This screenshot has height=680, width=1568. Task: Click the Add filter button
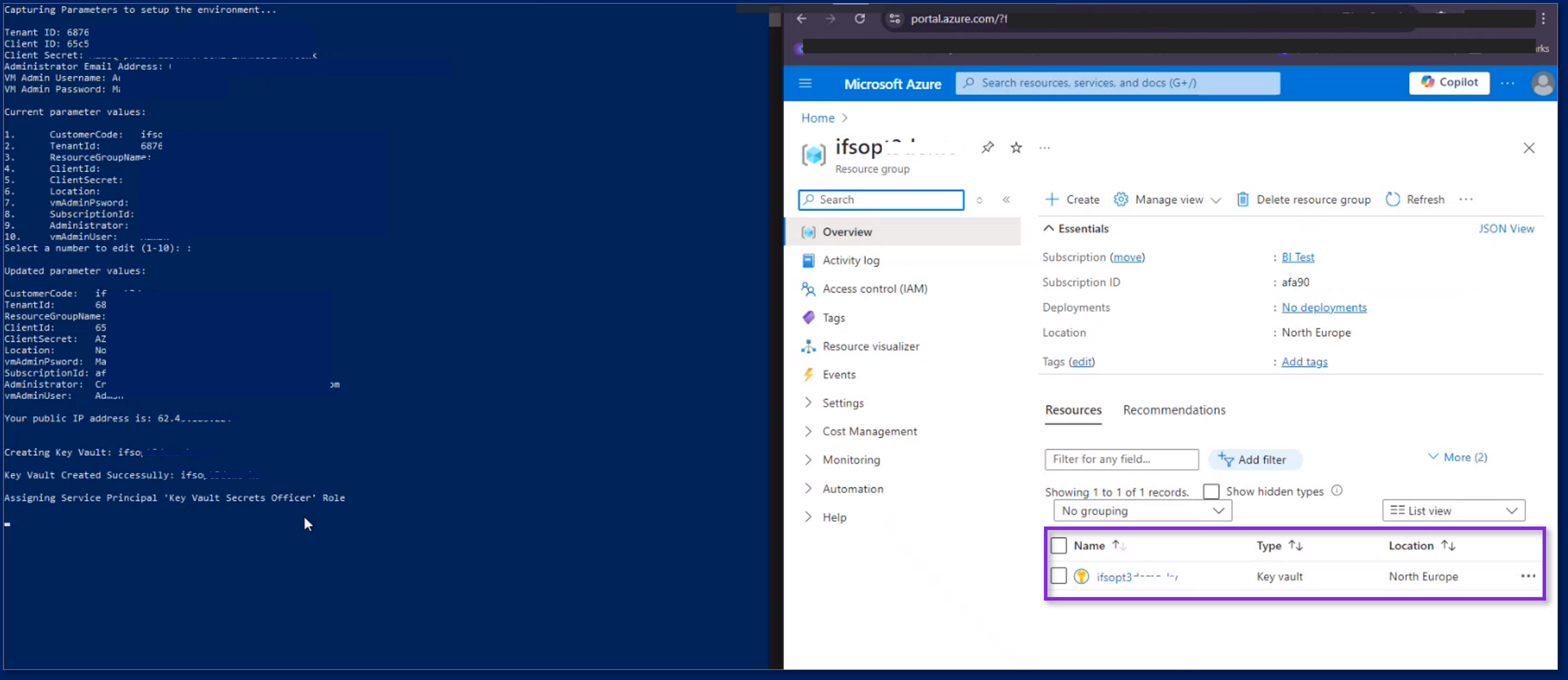pyautogui.click(x=1254, y=460)
